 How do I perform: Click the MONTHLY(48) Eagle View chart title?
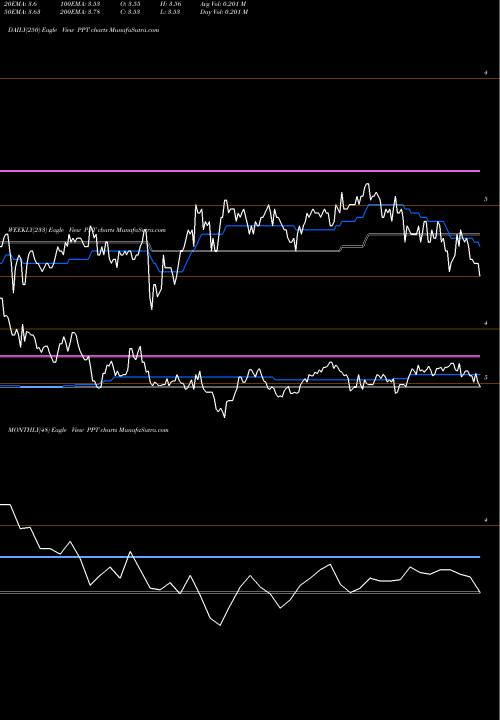click(88, 430)
